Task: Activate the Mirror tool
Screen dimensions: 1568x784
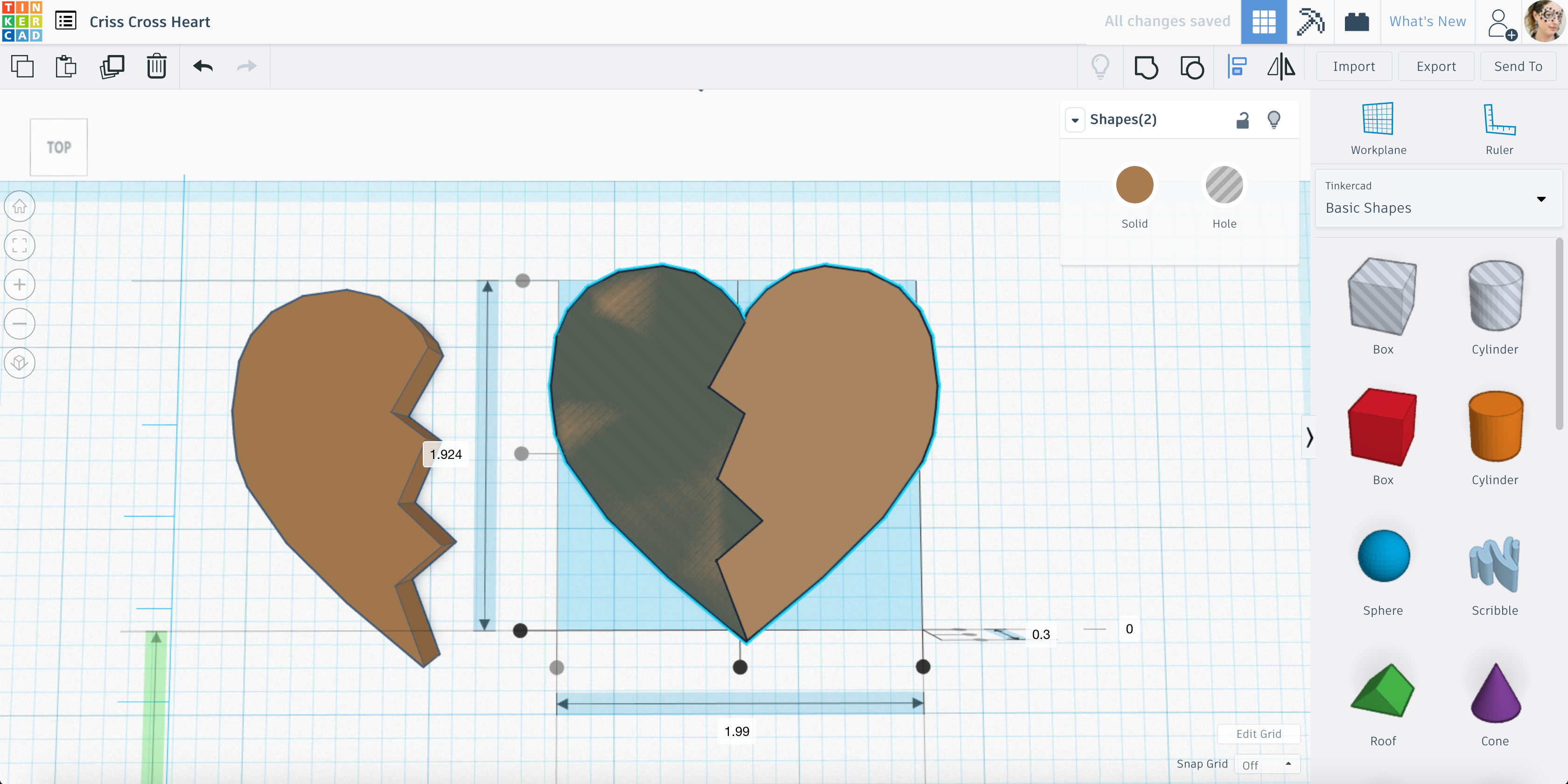Action: click(1281, 66)
